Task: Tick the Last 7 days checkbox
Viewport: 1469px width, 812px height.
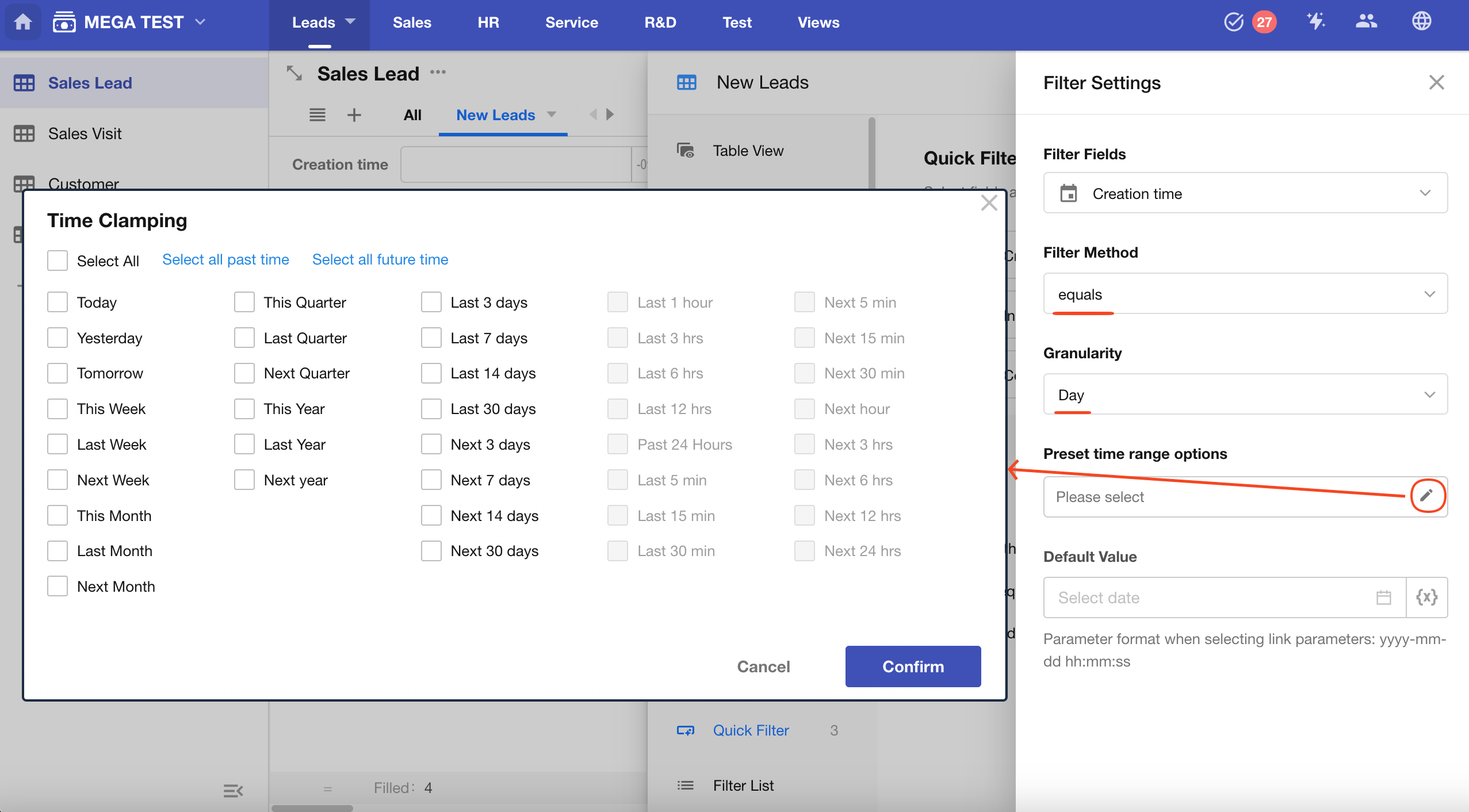Action: pyautogui.click(x=431, y=338)
